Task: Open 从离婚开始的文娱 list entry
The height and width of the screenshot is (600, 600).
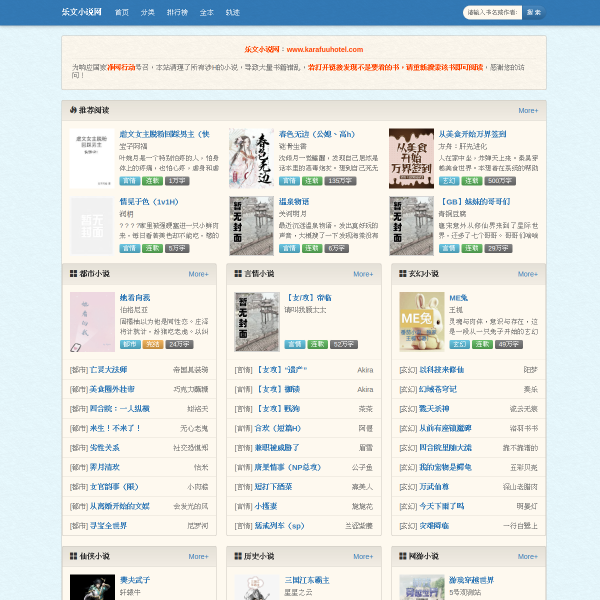Action: (119, 506)
